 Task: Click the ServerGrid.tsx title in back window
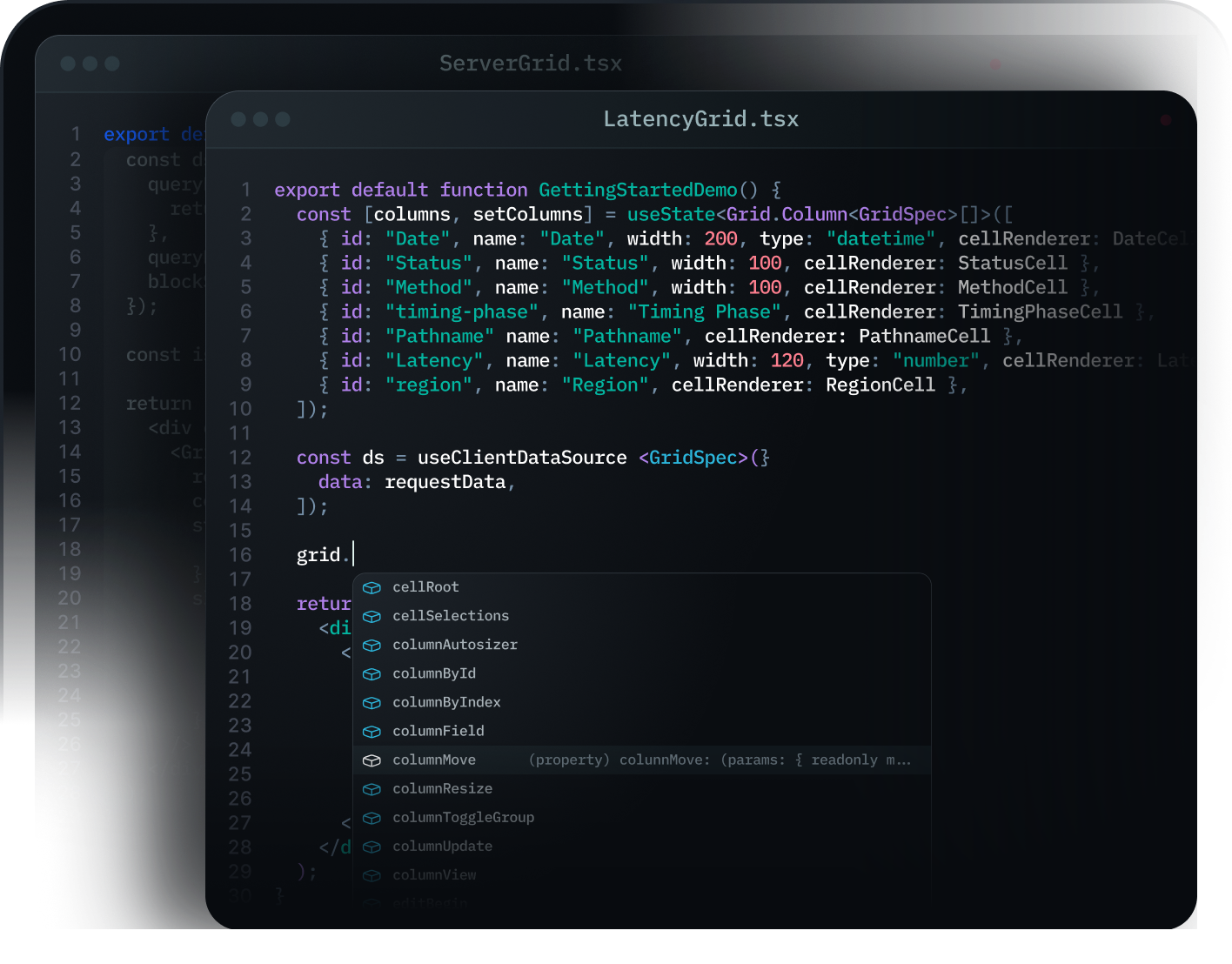tap(531, 64)
